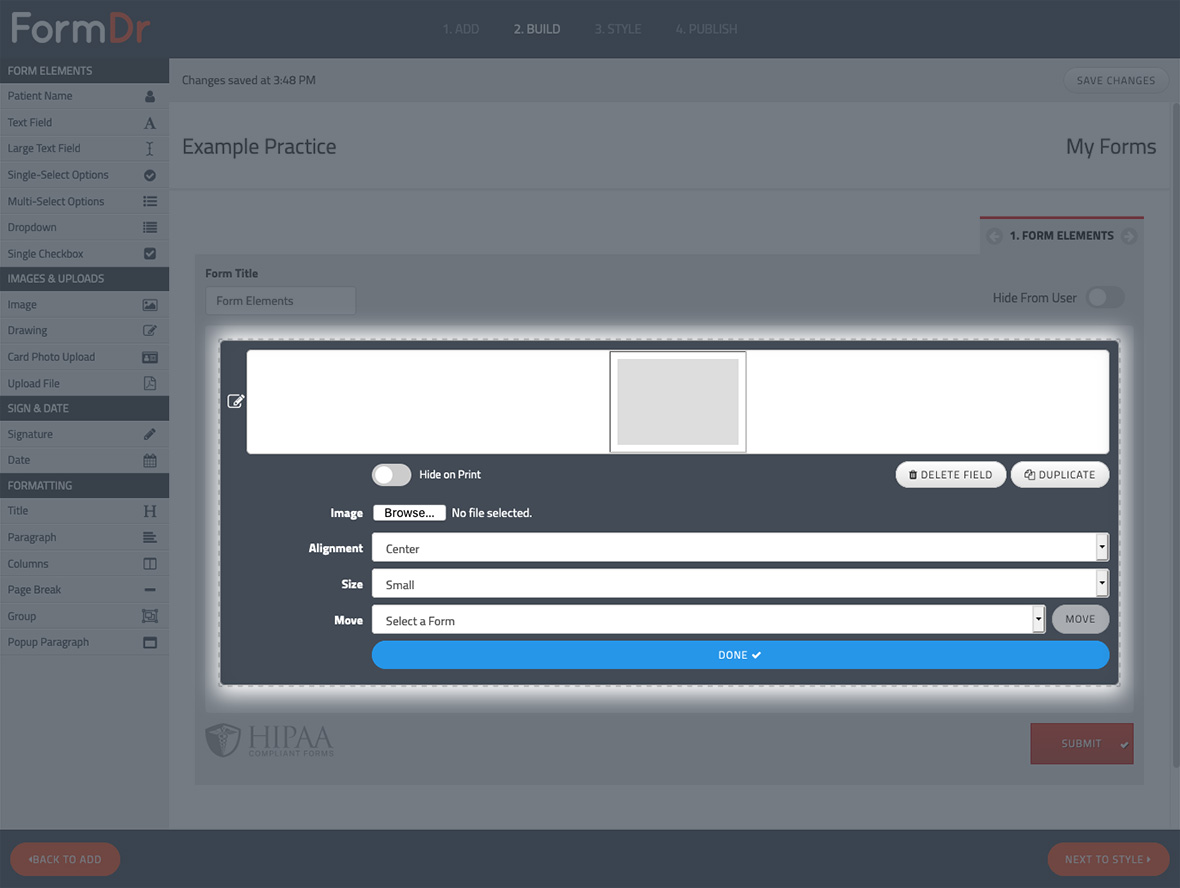The image size is (1180, 888).
Task: Add a Large Text Field element
Action: coord(84,149)
